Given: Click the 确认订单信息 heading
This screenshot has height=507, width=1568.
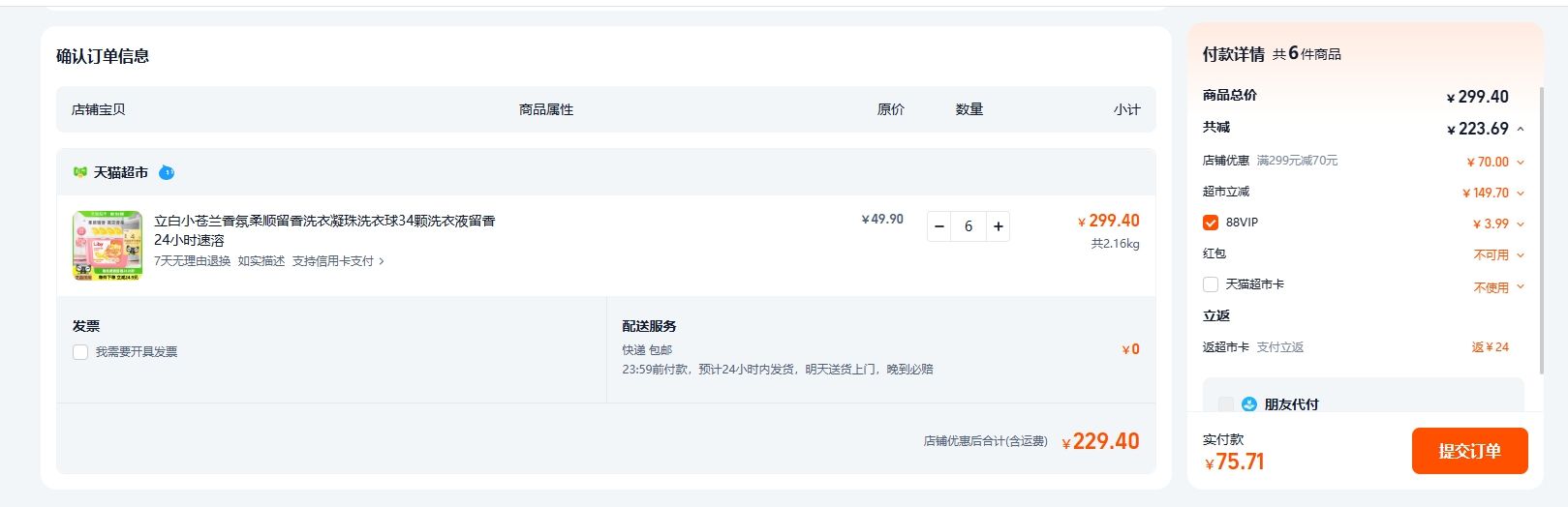Looking at the screenshot, I should [x=103, y=56].
